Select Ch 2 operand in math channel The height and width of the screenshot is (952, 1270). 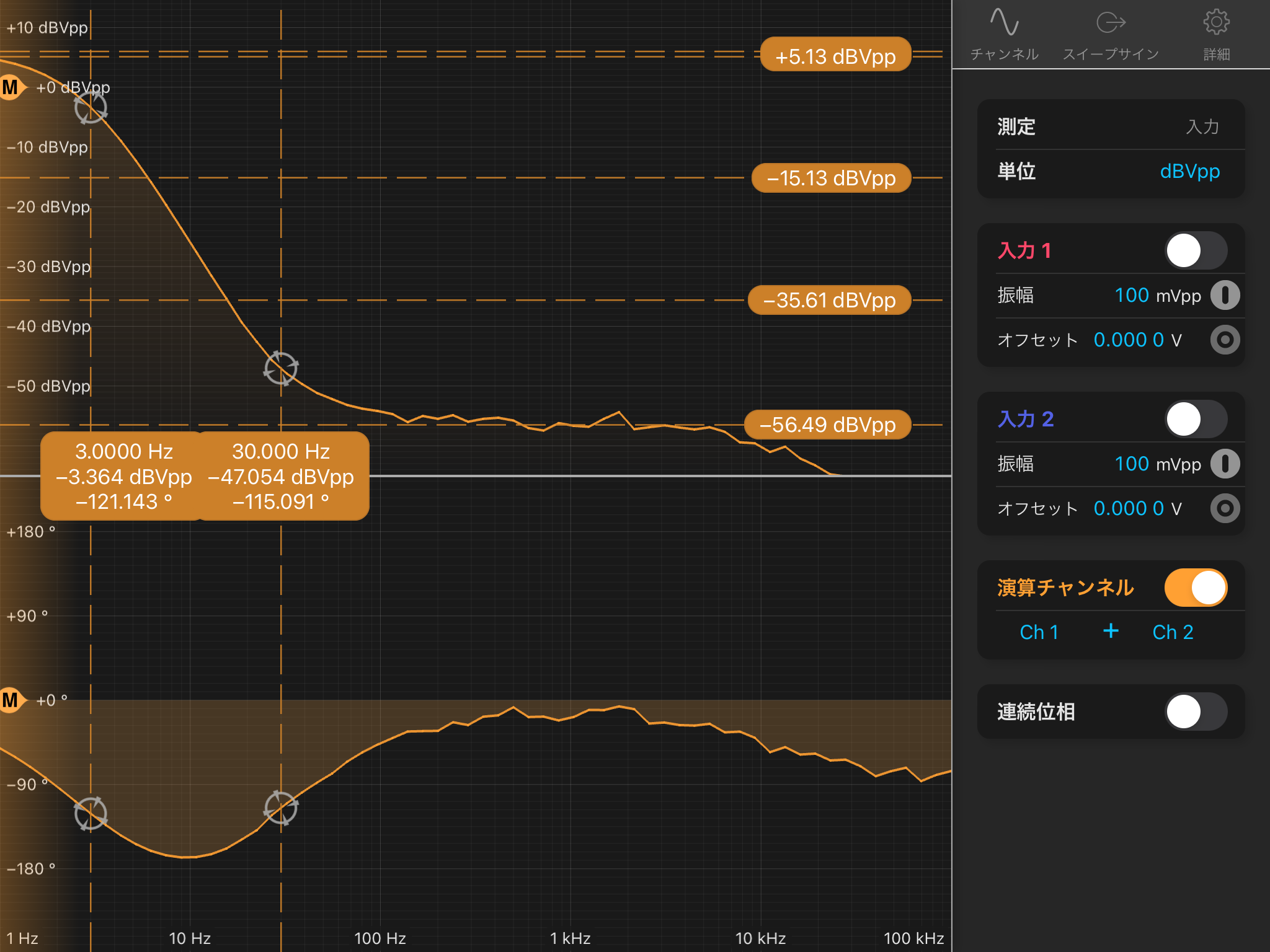(x=1173, y=632)
